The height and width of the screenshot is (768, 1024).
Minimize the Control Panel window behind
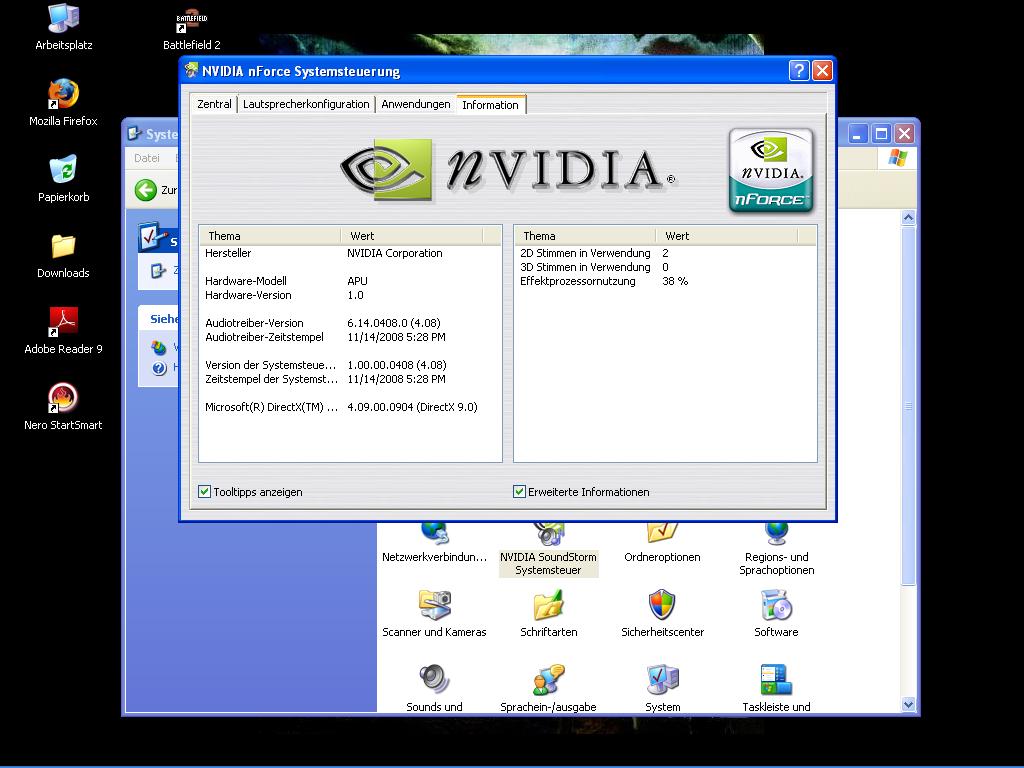click(858, 134)
